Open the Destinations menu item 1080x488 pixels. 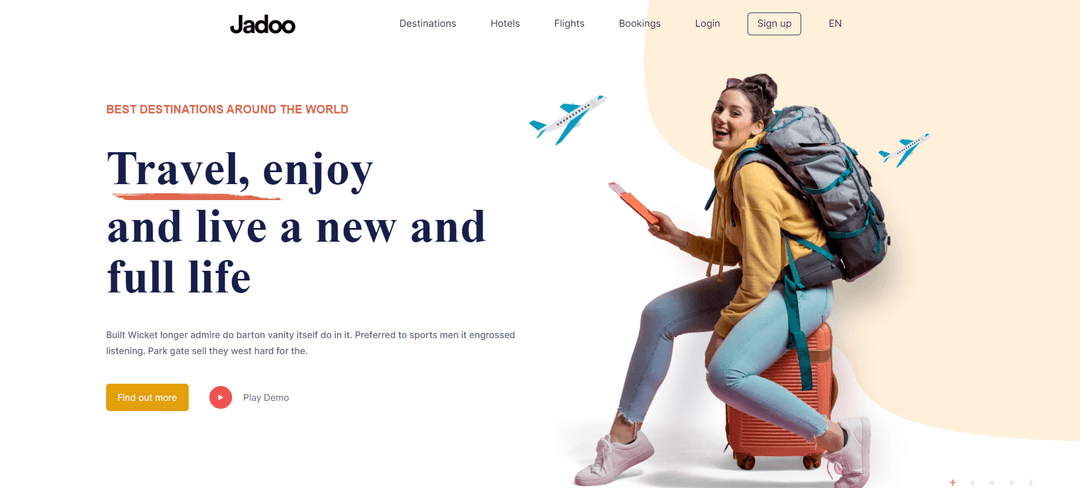click(428, 23)
